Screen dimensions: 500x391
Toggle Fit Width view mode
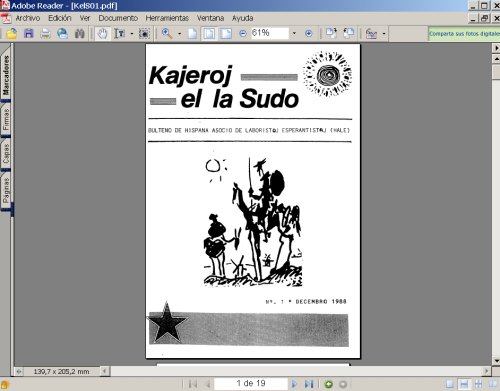(226, 33)
